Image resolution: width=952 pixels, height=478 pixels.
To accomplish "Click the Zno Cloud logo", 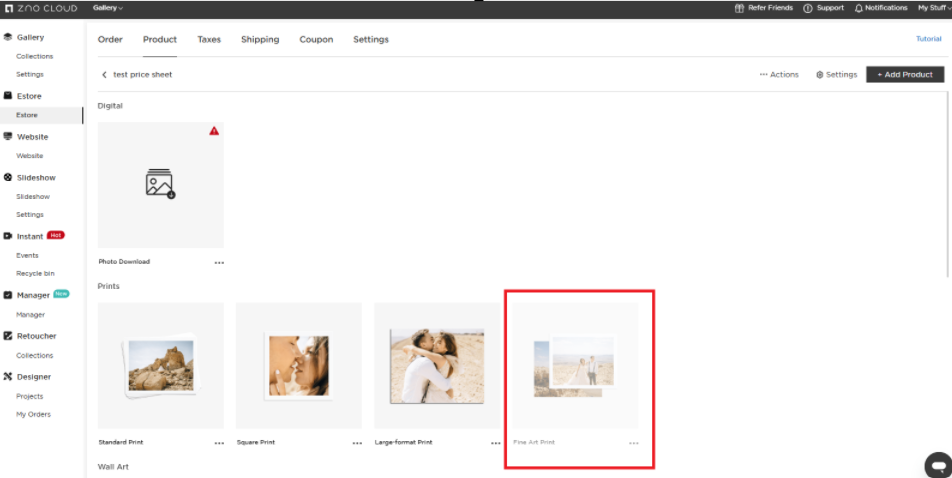I will click(x=42, y=8).
